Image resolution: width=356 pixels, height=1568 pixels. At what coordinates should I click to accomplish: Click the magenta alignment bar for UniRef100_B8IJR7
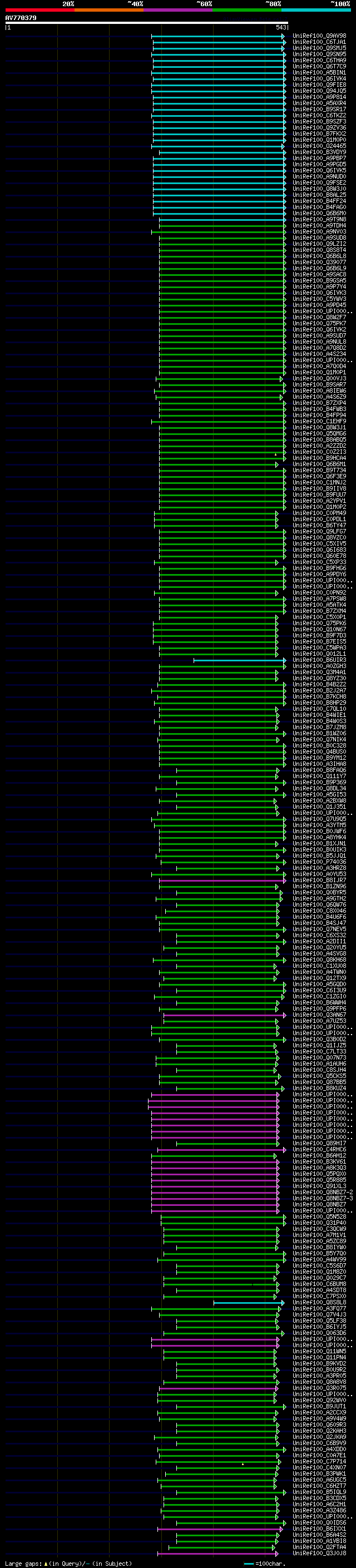(x=222, y=880)
